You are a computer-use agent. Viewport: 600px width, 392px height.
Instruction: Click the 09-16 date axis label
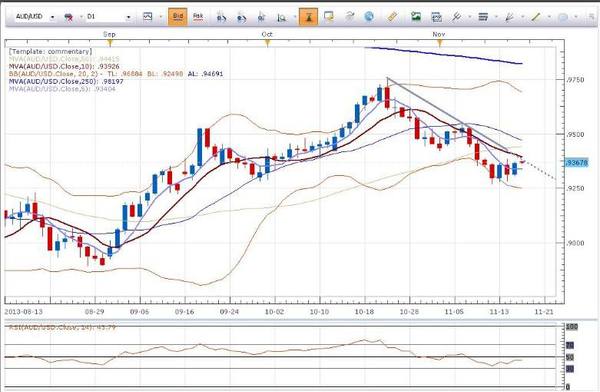pyautogui.click(x=184, y=312)
